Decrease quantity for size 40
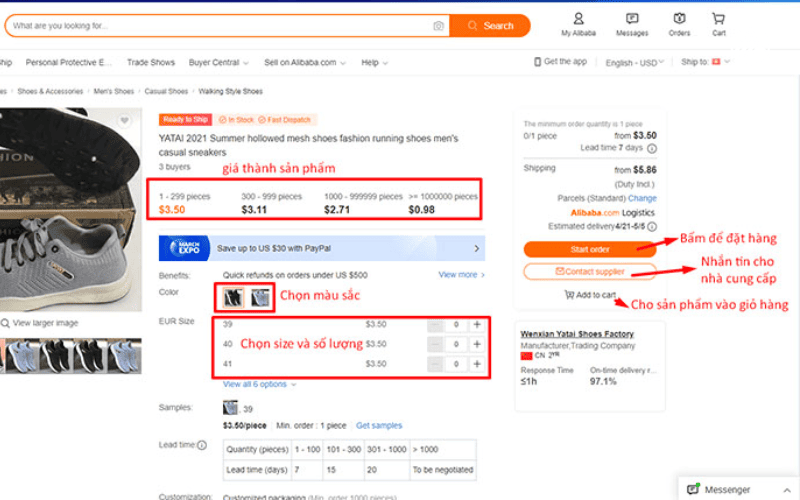 click(435, 344)
